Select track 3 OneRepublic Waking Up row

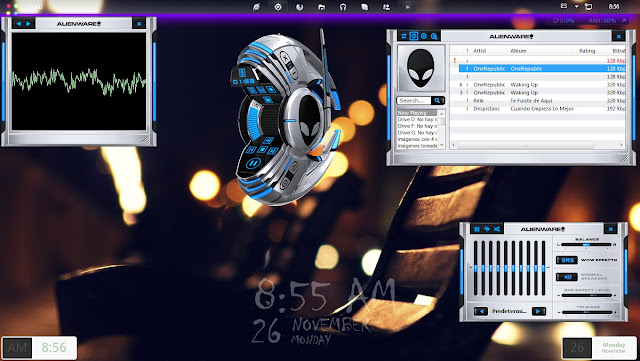[542, 93]
